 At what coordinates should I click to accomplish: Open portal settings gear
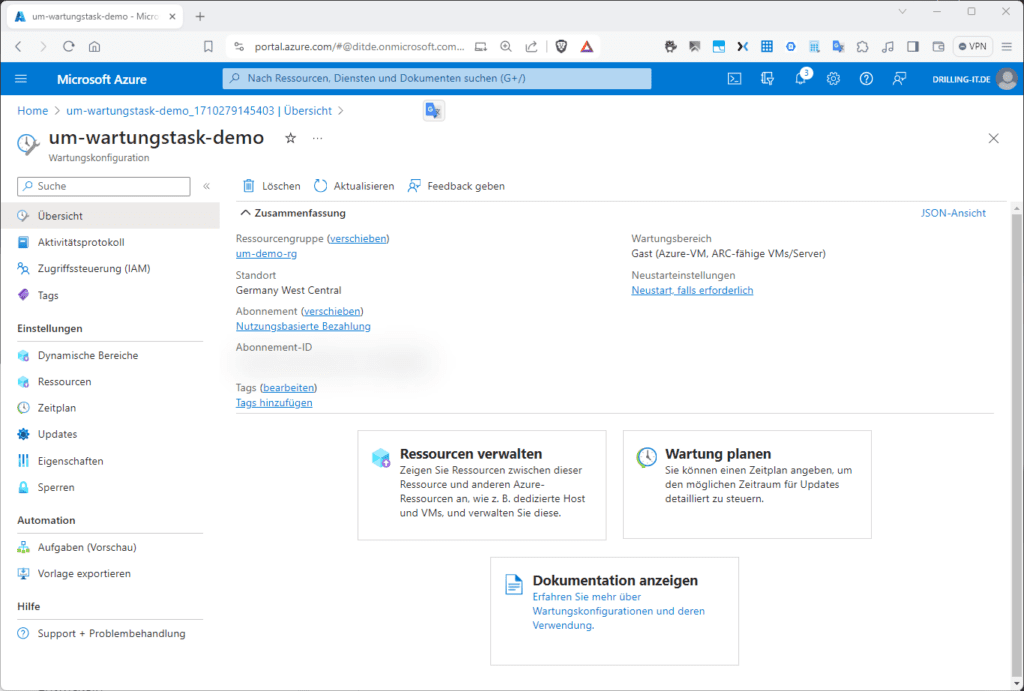click(x=833, y=79)
